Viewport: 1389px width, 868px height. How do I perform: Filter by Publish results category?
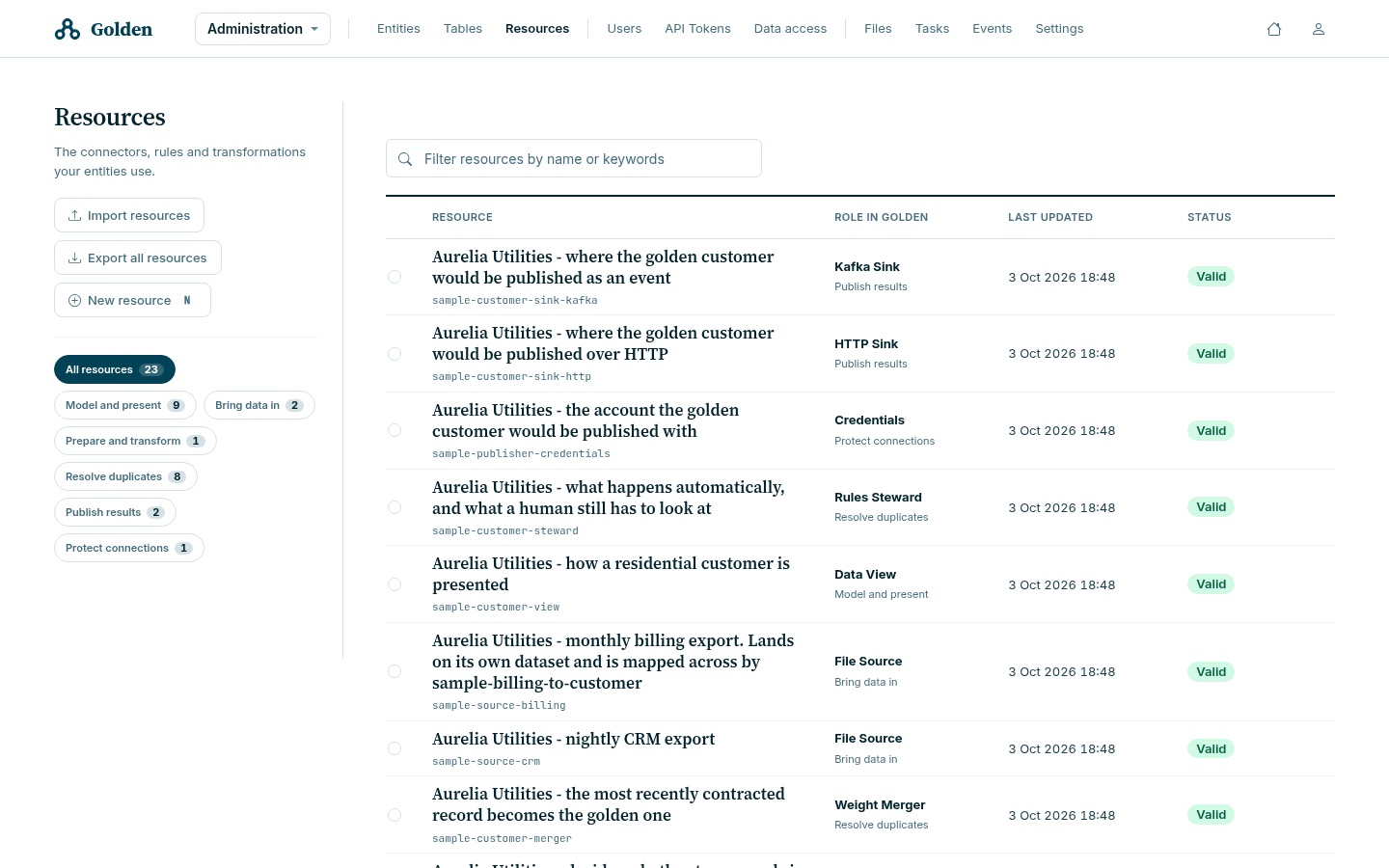115,512
